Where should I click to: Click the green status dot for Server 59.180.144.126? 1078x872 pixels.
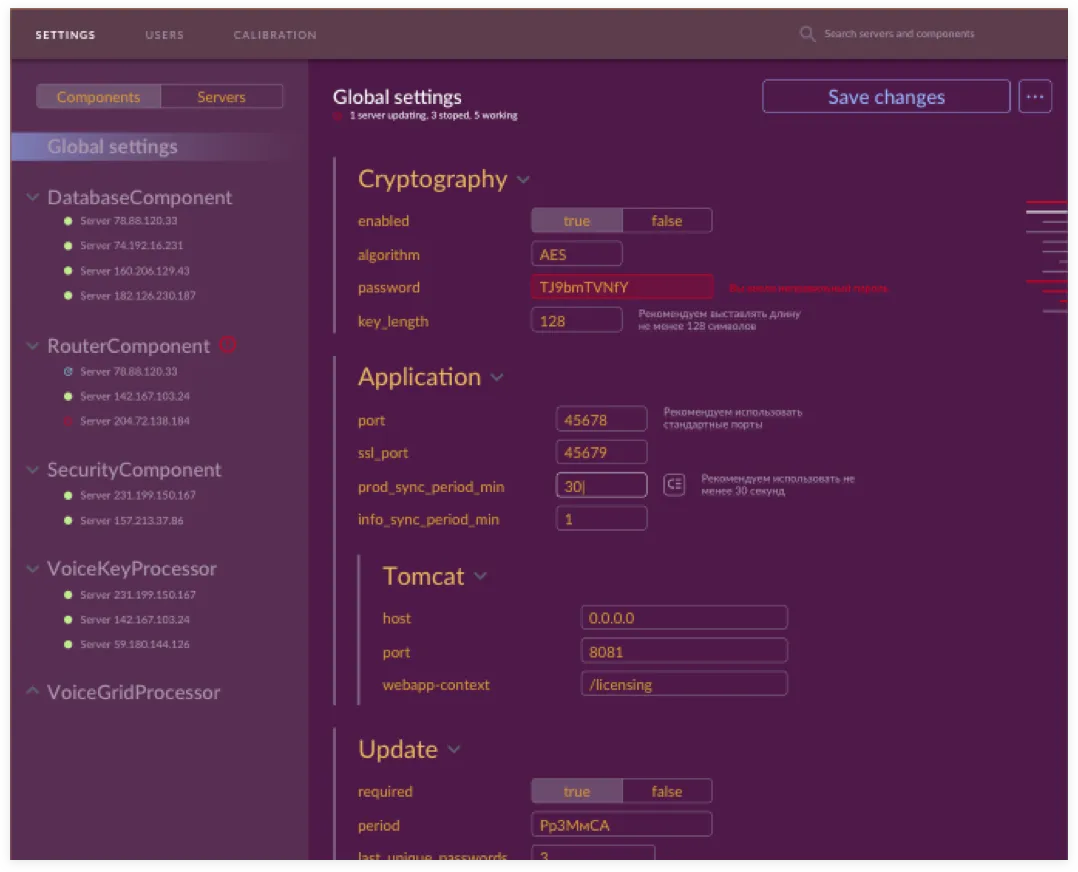tap(68, 645)
